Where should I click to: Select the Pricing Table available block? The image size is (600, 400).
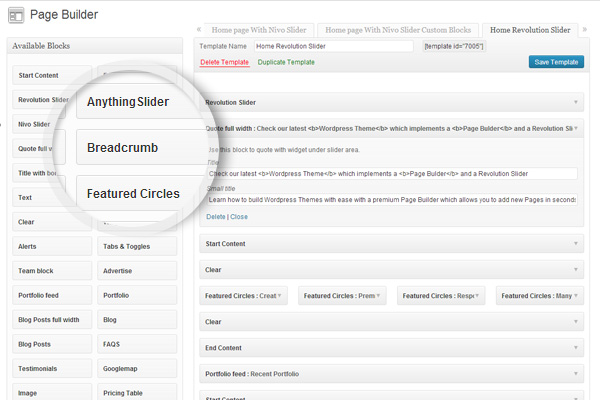(137, 393)
